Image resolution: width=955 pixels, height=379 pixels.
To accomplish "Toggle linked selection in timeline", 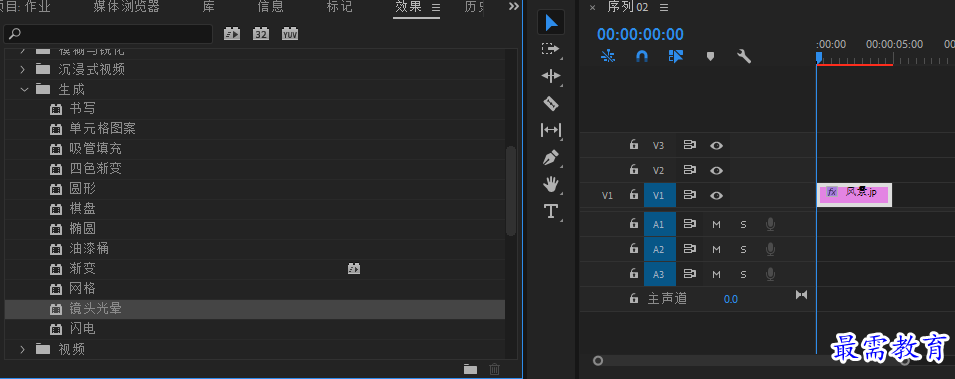I will (x=675, y=56).
